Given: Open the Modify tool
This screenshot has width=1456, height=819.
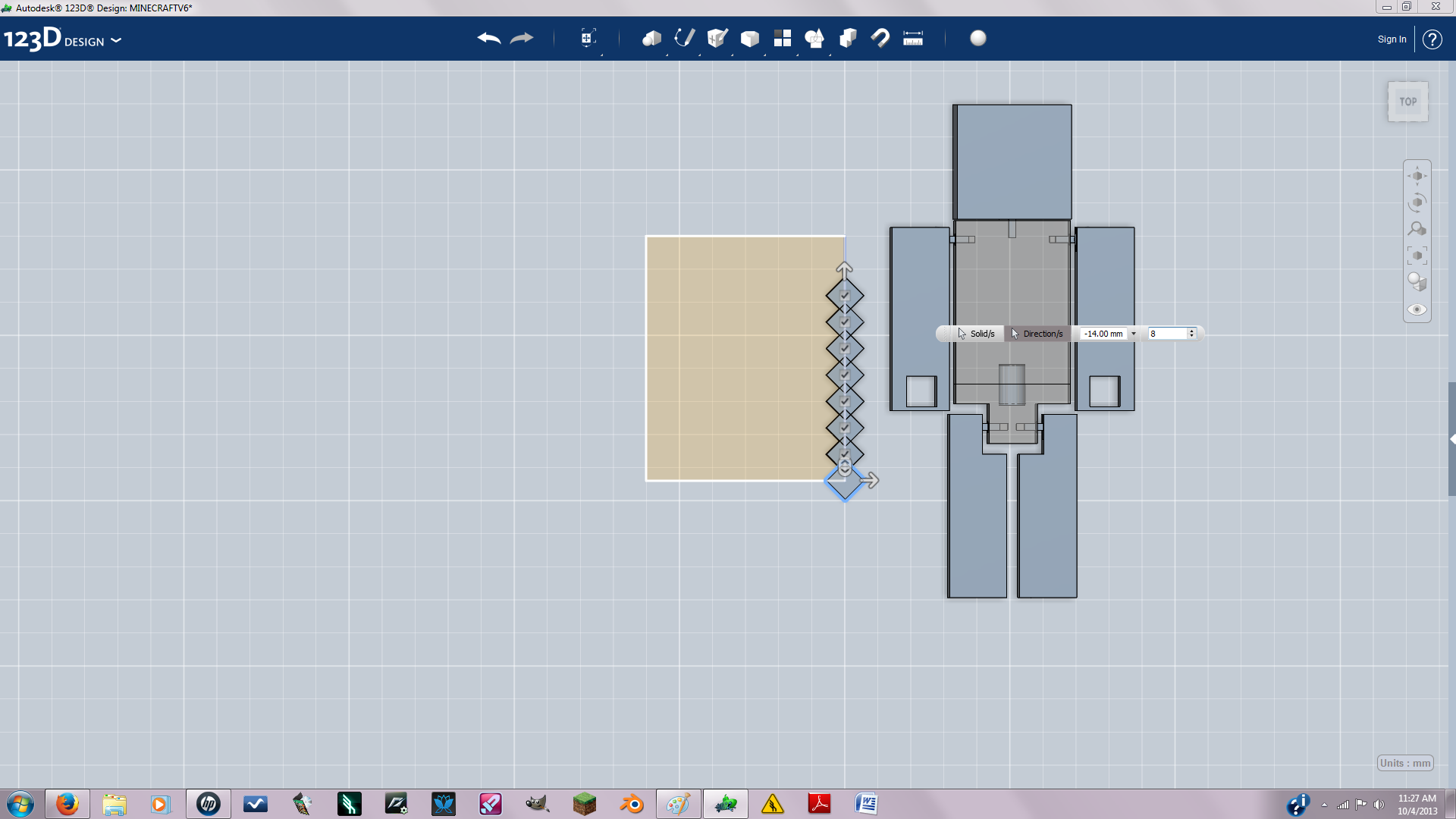Looking at the screenshot, I should 750,38.
